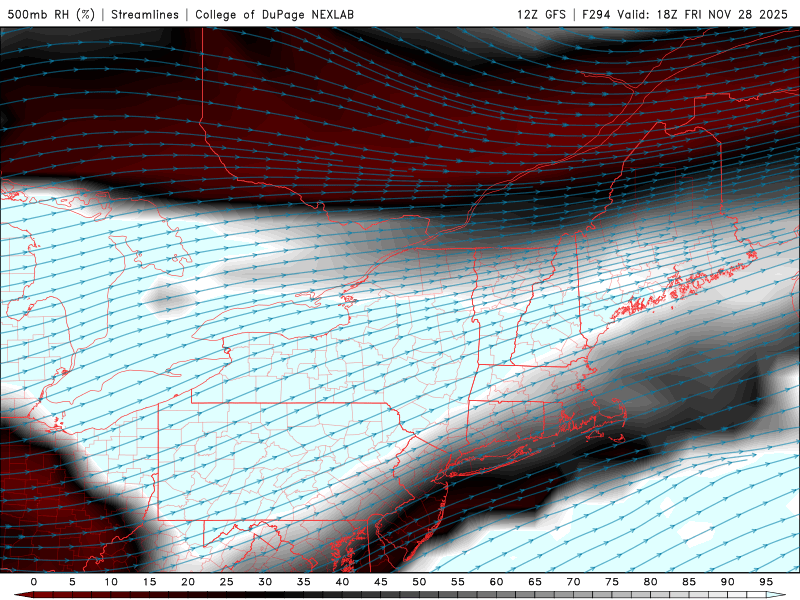Image resolution: width=800 pixels, height=600 pixels.
Task: Click the 35 value on the color scale
Action: tap(304, 582)
